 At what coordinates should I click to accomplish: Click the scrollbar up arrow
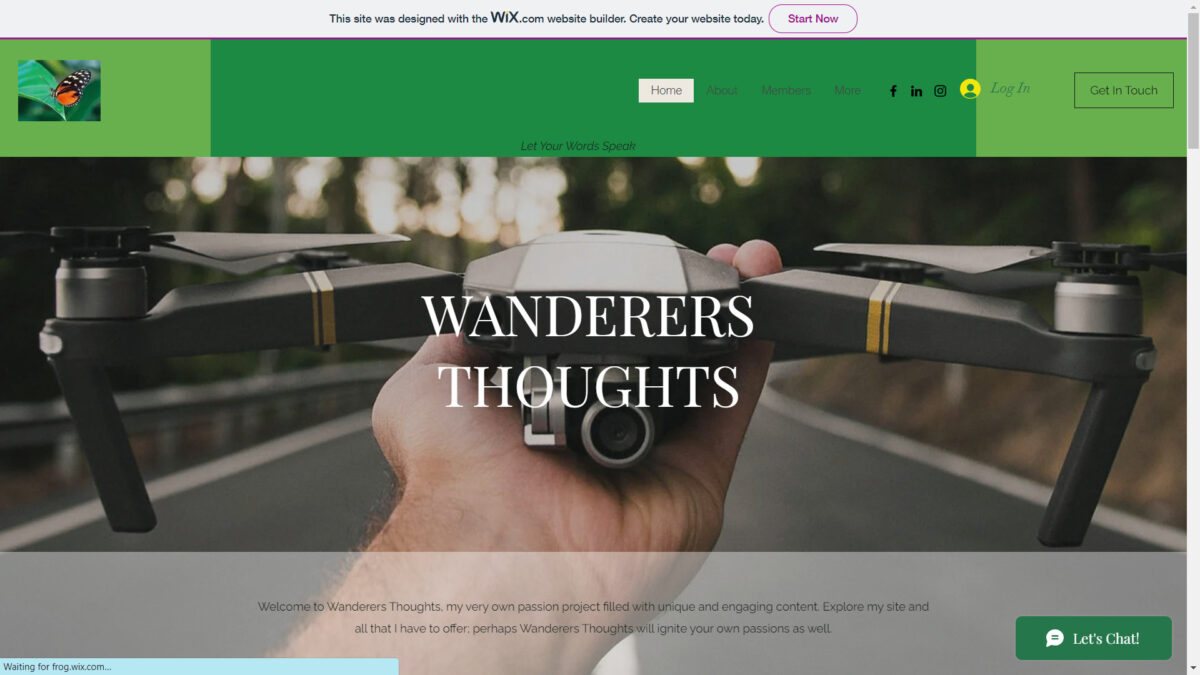[x=1193, y=7]
